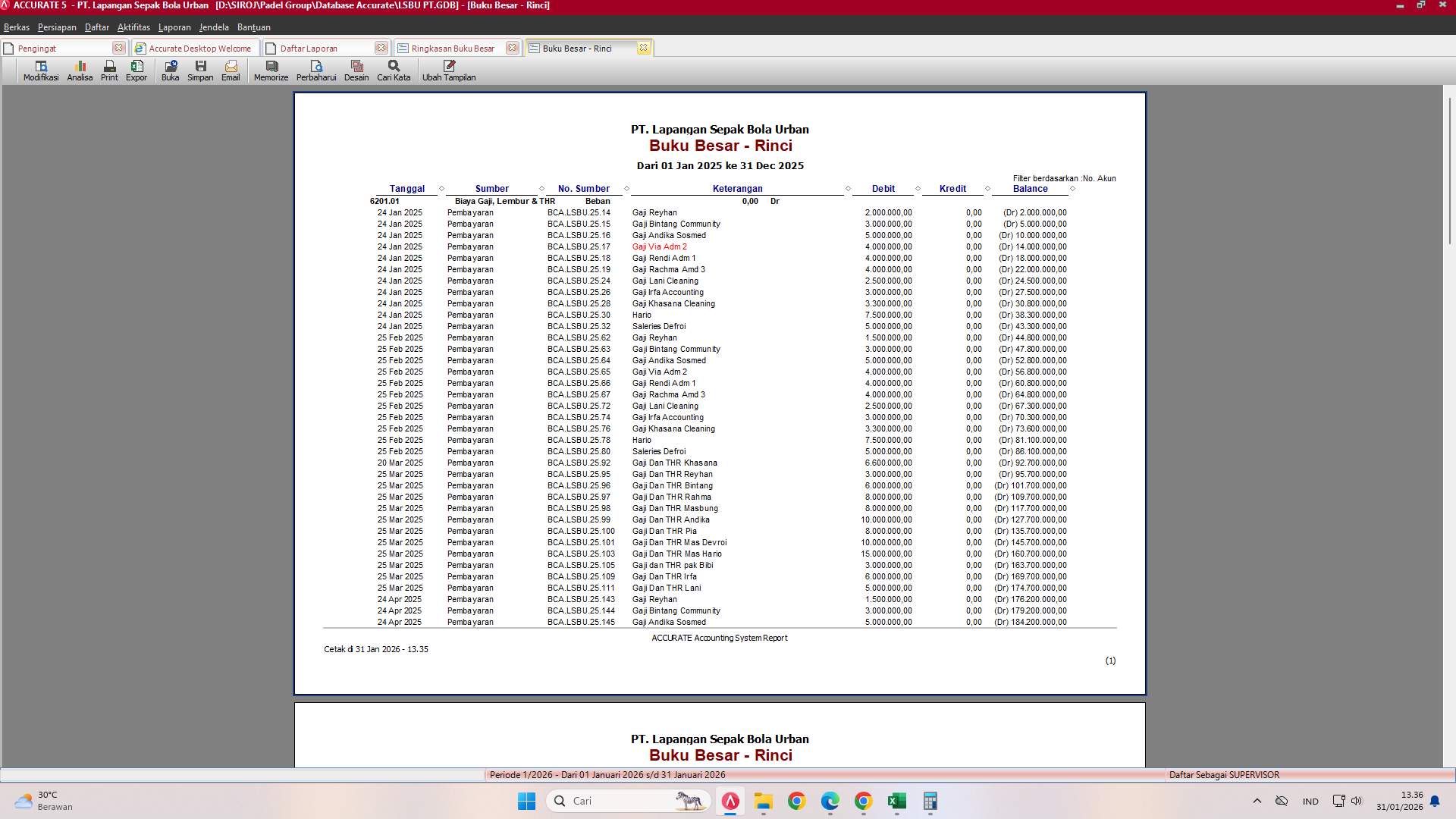Open sort options beside Sumber header
1456x819 pixels.
click(541, 188)
